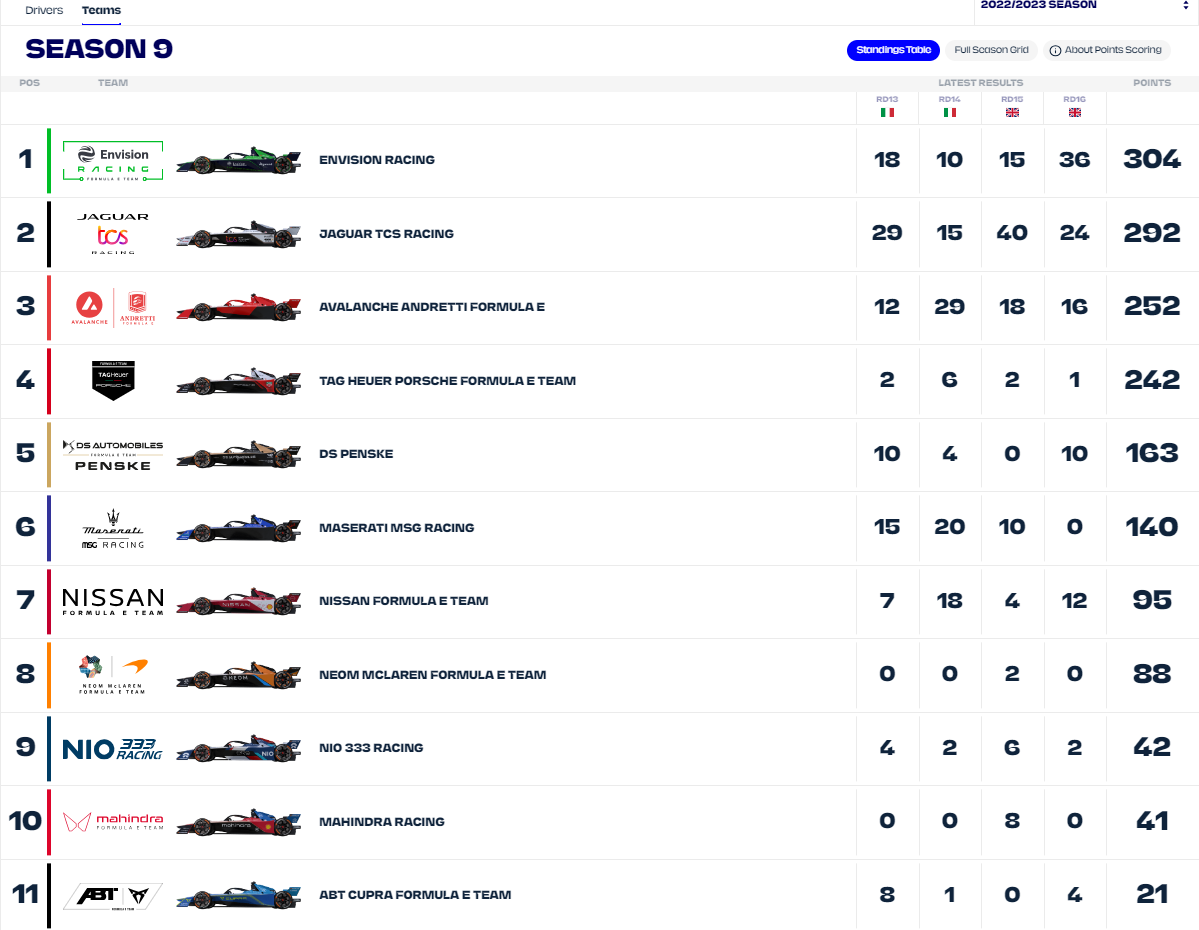This screenshot has height=930, width=1199.
Task: Click the RD16 column header label
Action: [1074, 99]
